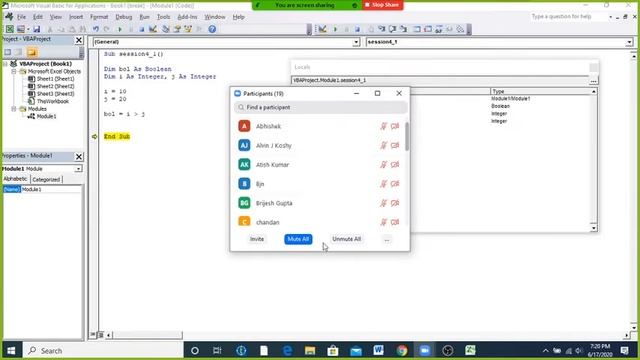
Task: Click the ellipsis button in the Locals window
Action: [593, 80]
